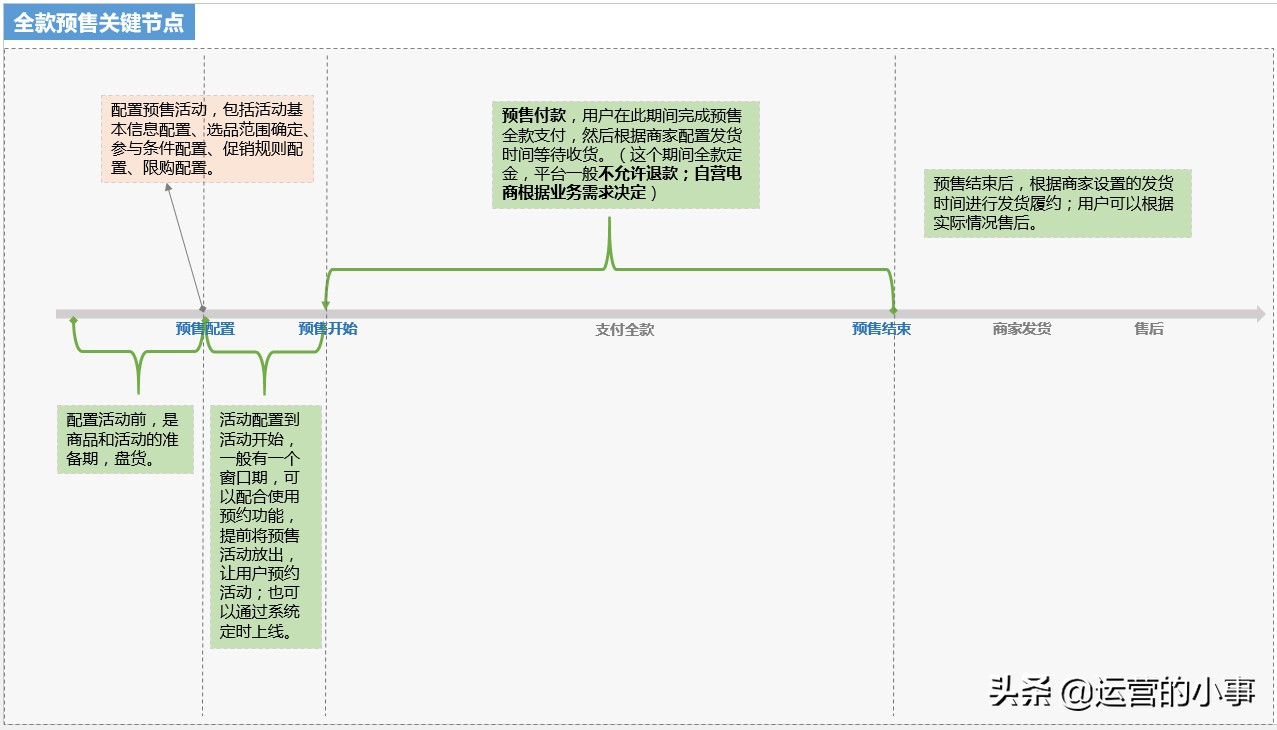Toggle the 预售付款 green note box
The image size is (1277, 730).
pyautogui.click(x=625, y=153)
